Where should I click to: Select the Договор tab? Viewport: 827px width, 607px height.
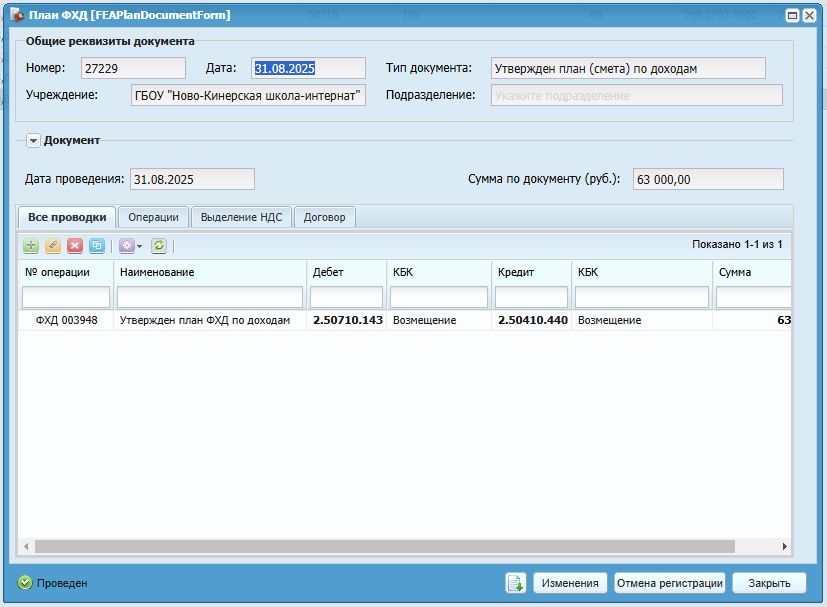pyautogui.click(x=324, y=217)
